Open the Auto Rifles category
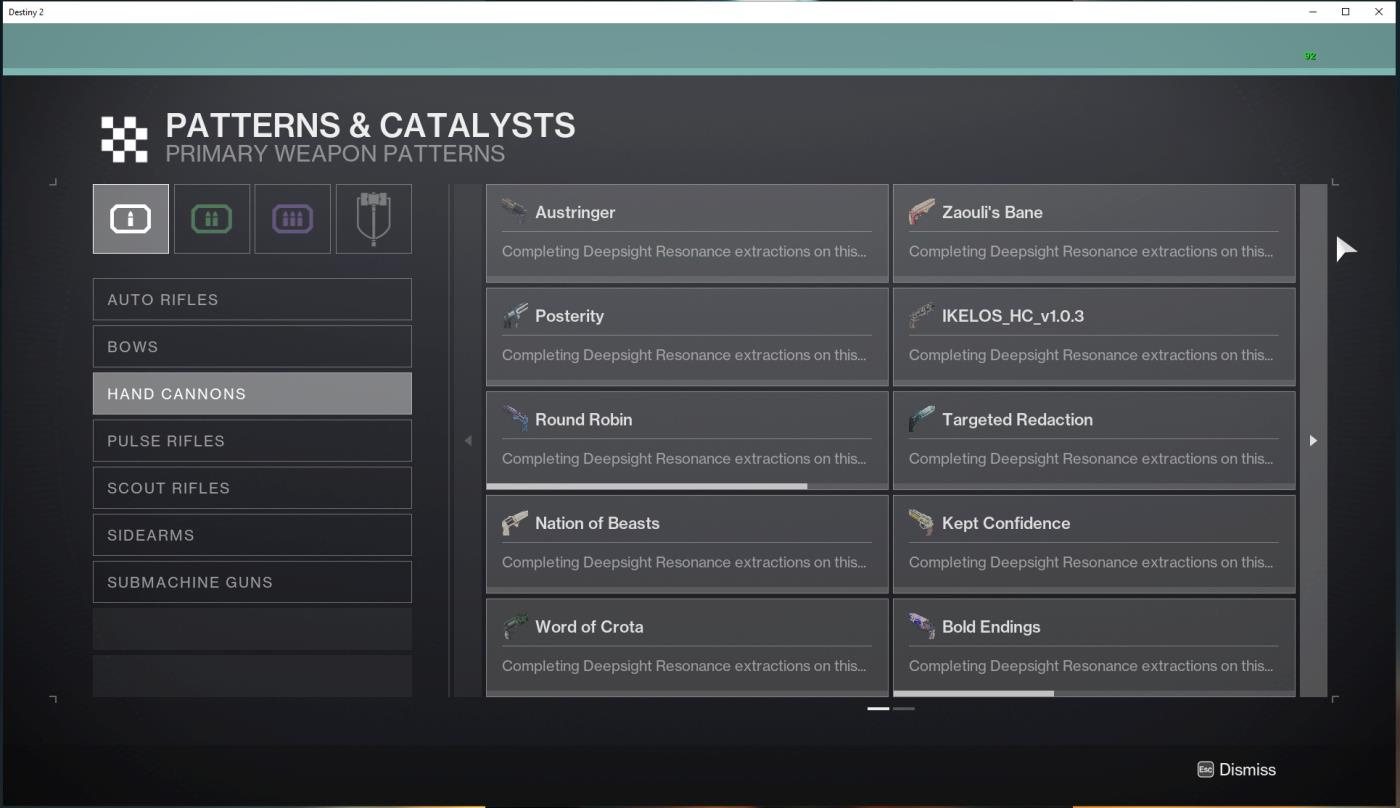This screenshot has width=1400, height=808. [252, 299]
